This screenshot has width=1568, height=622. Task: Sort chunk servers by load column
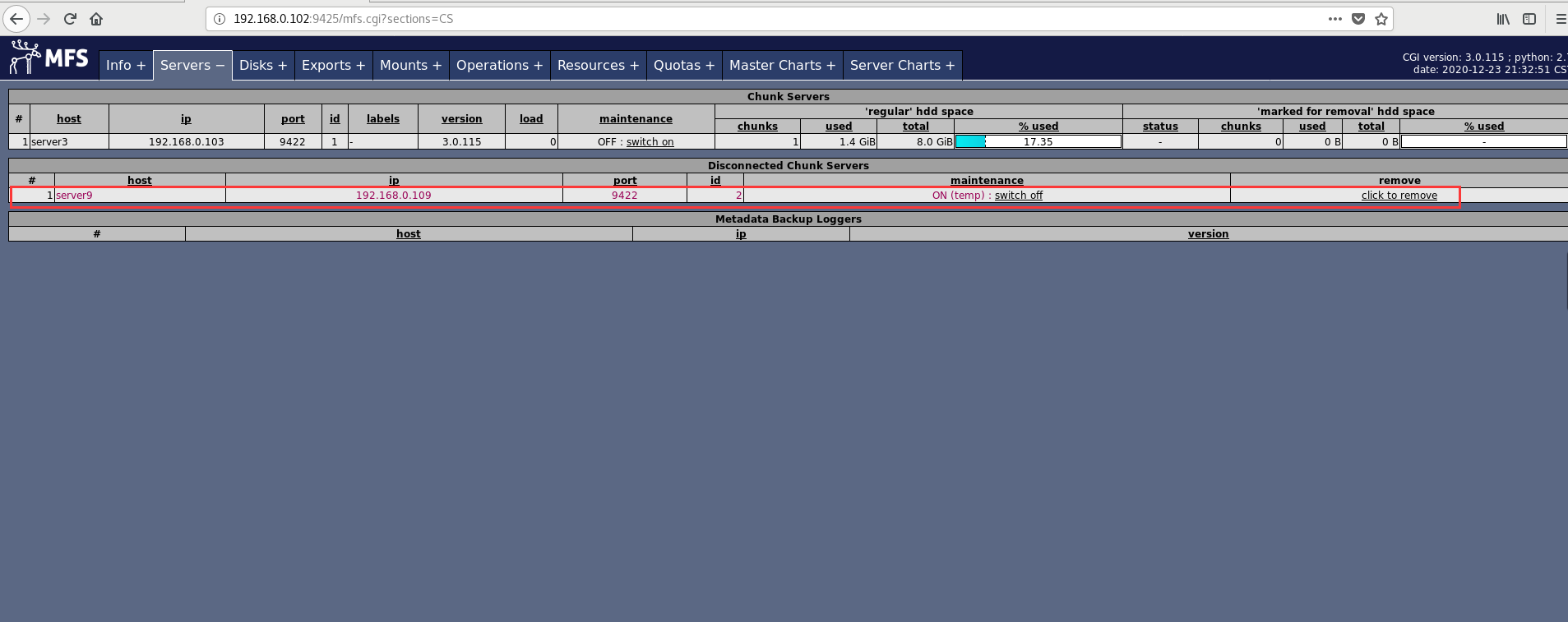coord(531,119)
